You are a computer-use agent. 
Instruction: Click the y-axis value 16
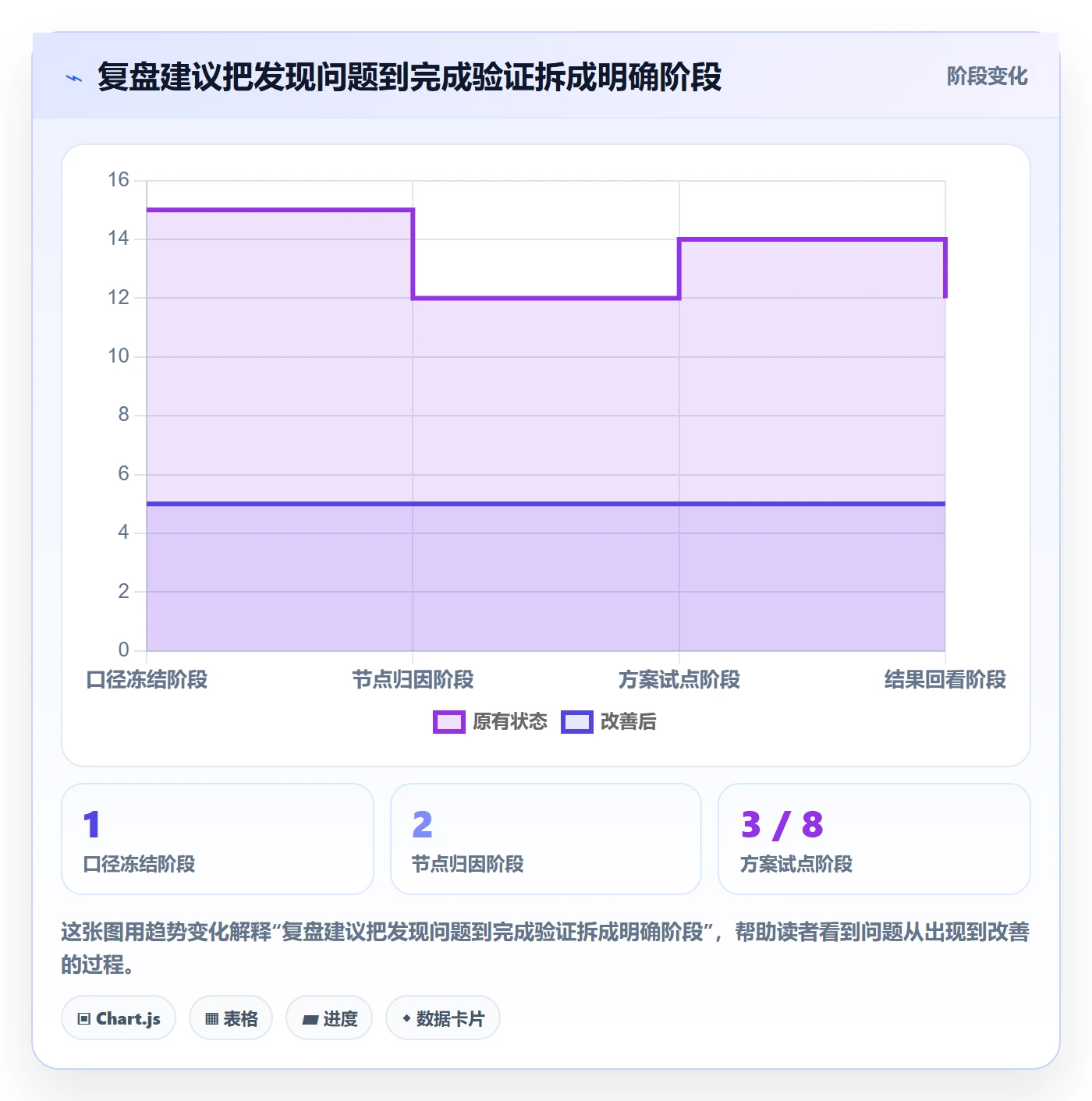[119, 180]
